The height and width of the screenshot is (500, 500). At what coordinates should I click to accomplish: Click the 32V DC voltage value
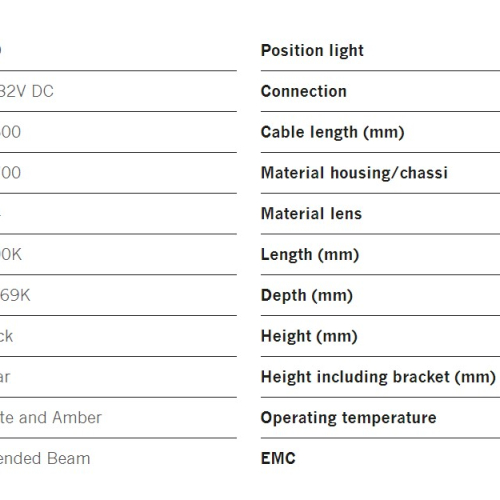point(27,91)
